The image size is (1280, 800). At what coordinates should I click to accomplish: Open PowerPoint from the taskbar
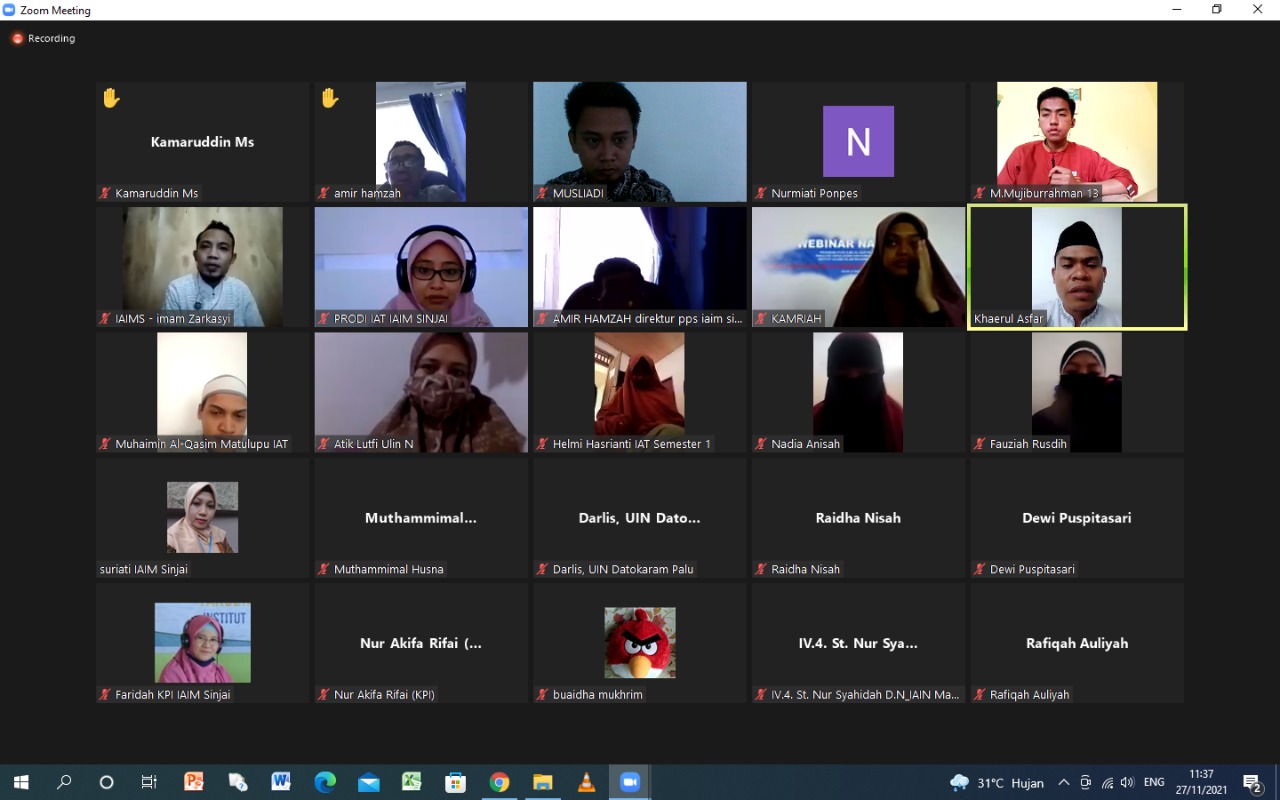194,782
